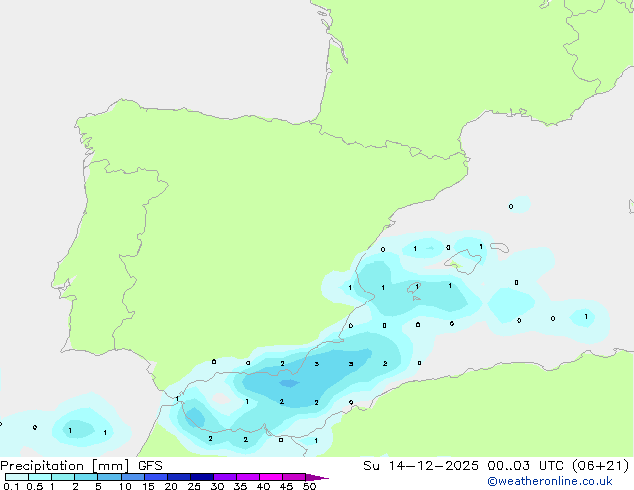Click the legend label "45"
Image resolution: width=634 pixels, height=490 pixels.
click(286, 486)
